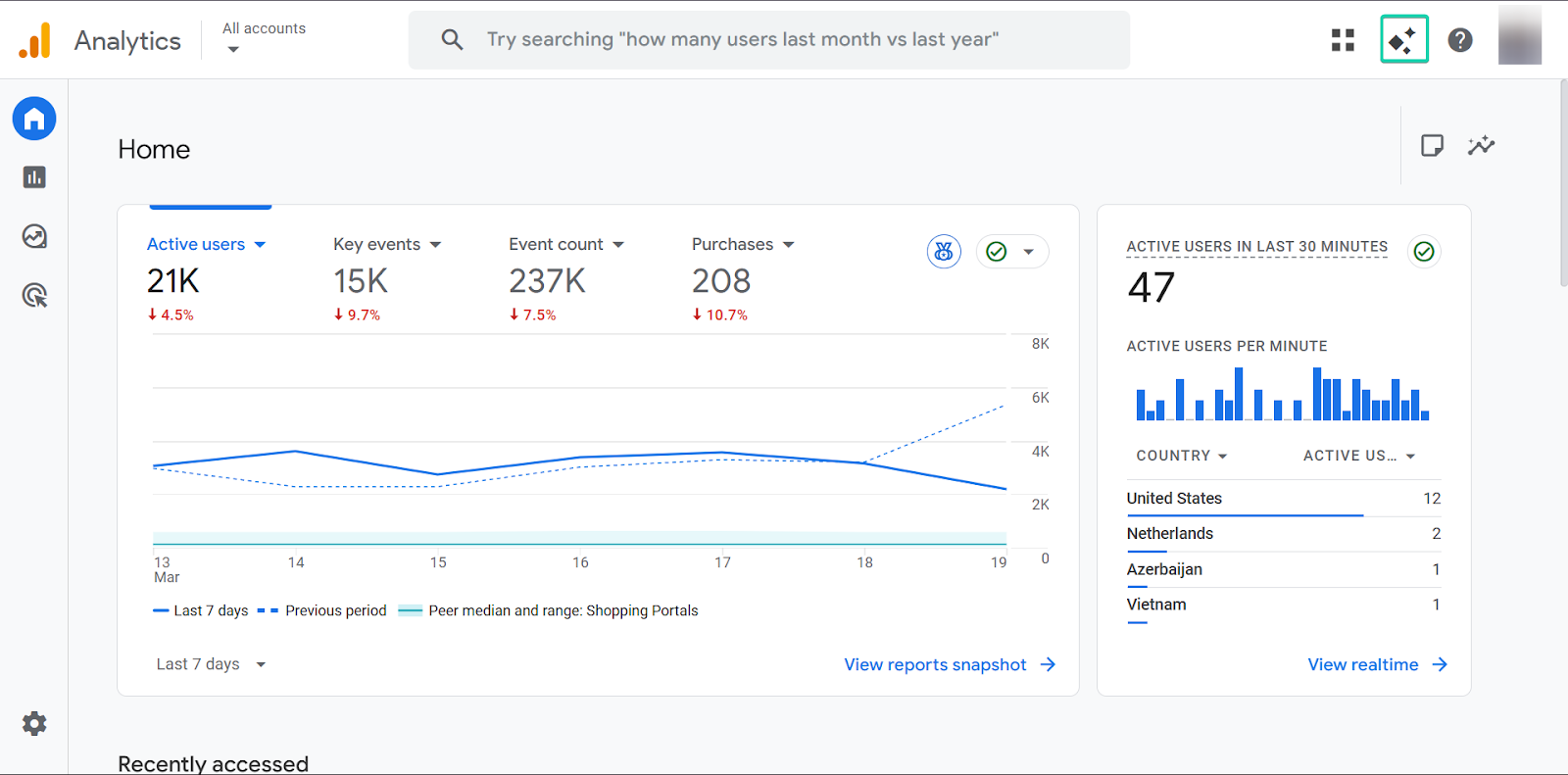The height and width of the screenshot is (775, 1568).
Task: Open the Purchases metric dropdown
Action: tap(743, 244)
